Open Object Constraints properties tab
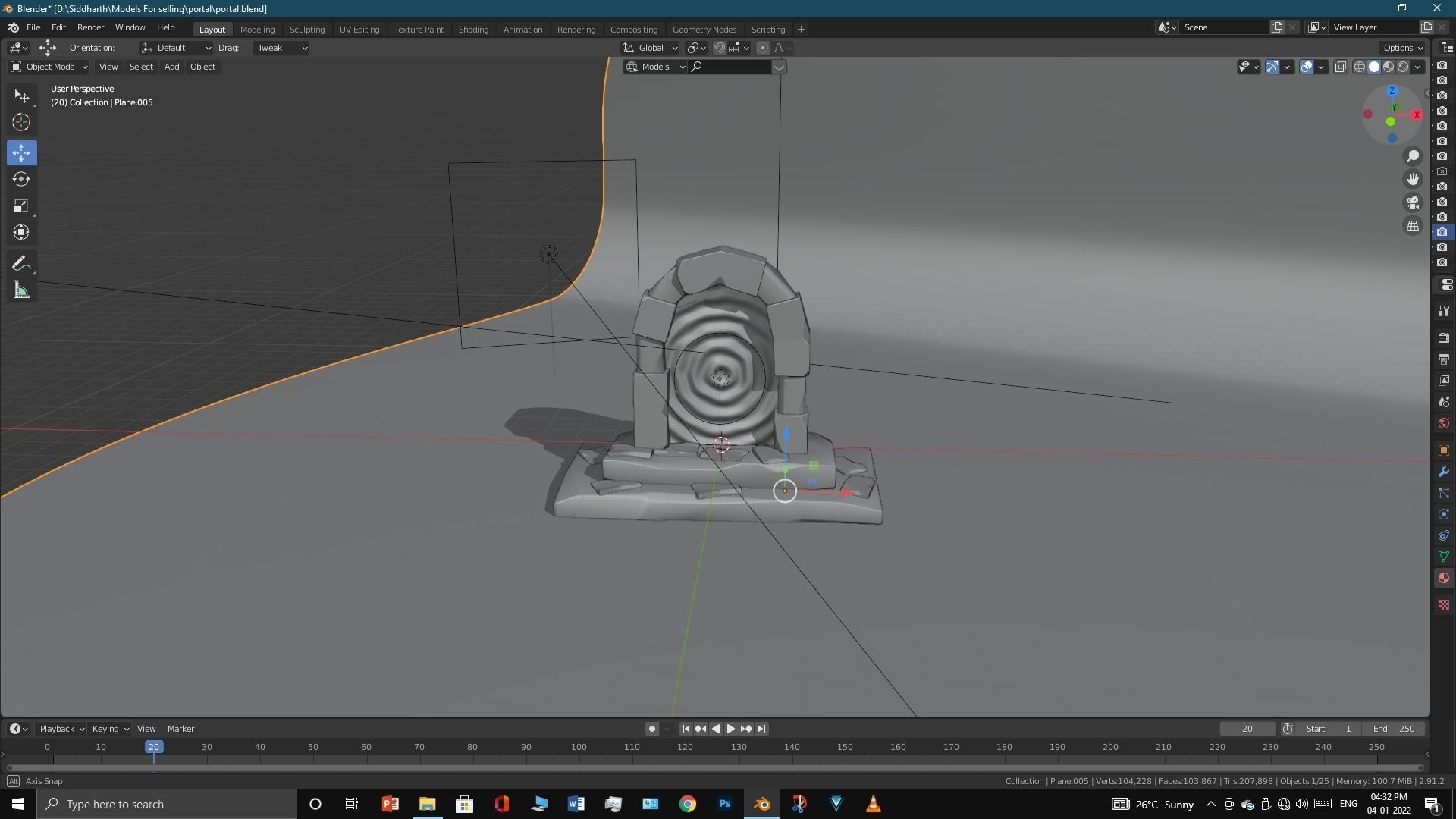1456x819 pixels. click(x=1444, y=535)
